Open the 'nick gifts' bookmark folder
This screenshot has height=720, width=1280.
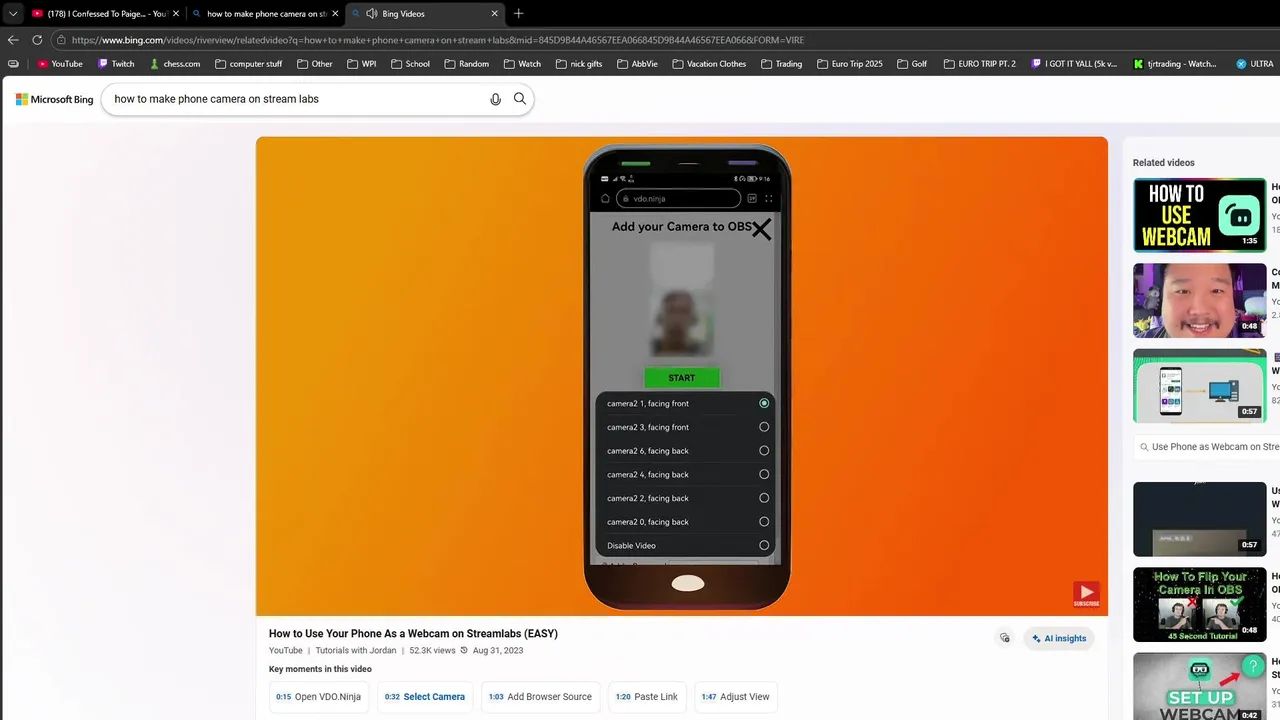point(578,64)
